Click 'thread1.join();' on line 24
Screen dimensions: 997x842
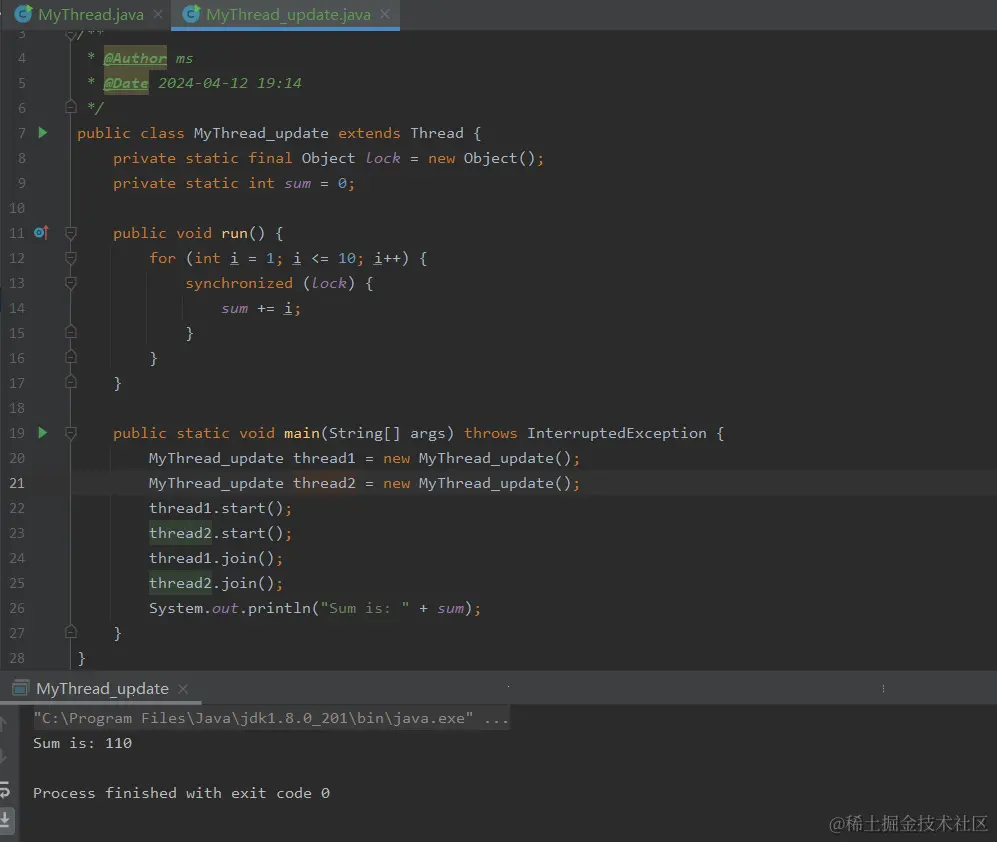click(x=216, y=558)
